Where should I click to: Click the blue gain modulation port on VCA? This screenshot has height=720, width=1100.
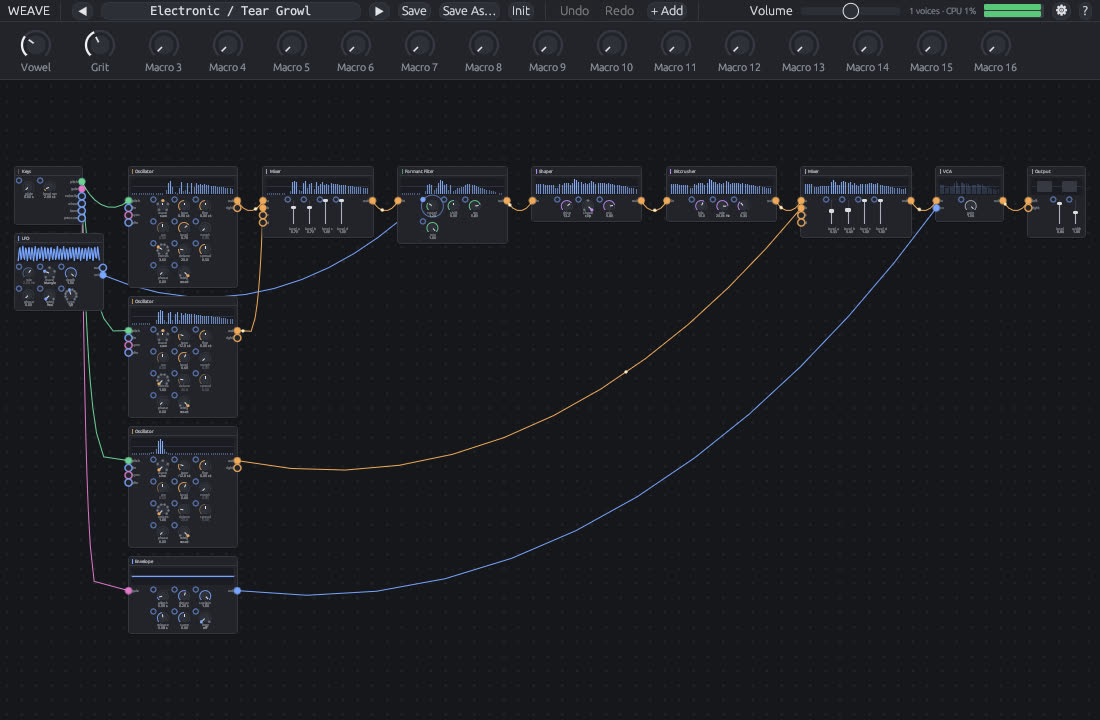pos(937,208)
